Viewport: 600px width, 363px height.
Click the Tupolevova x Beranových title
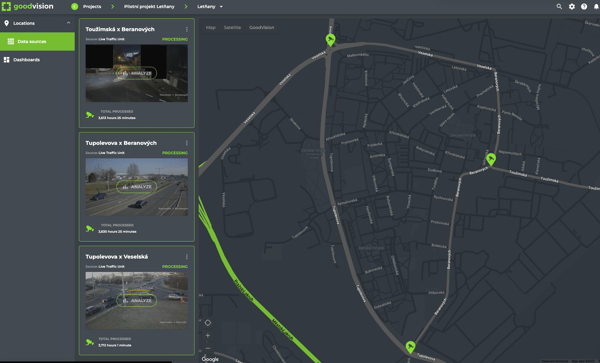(121, 143)
